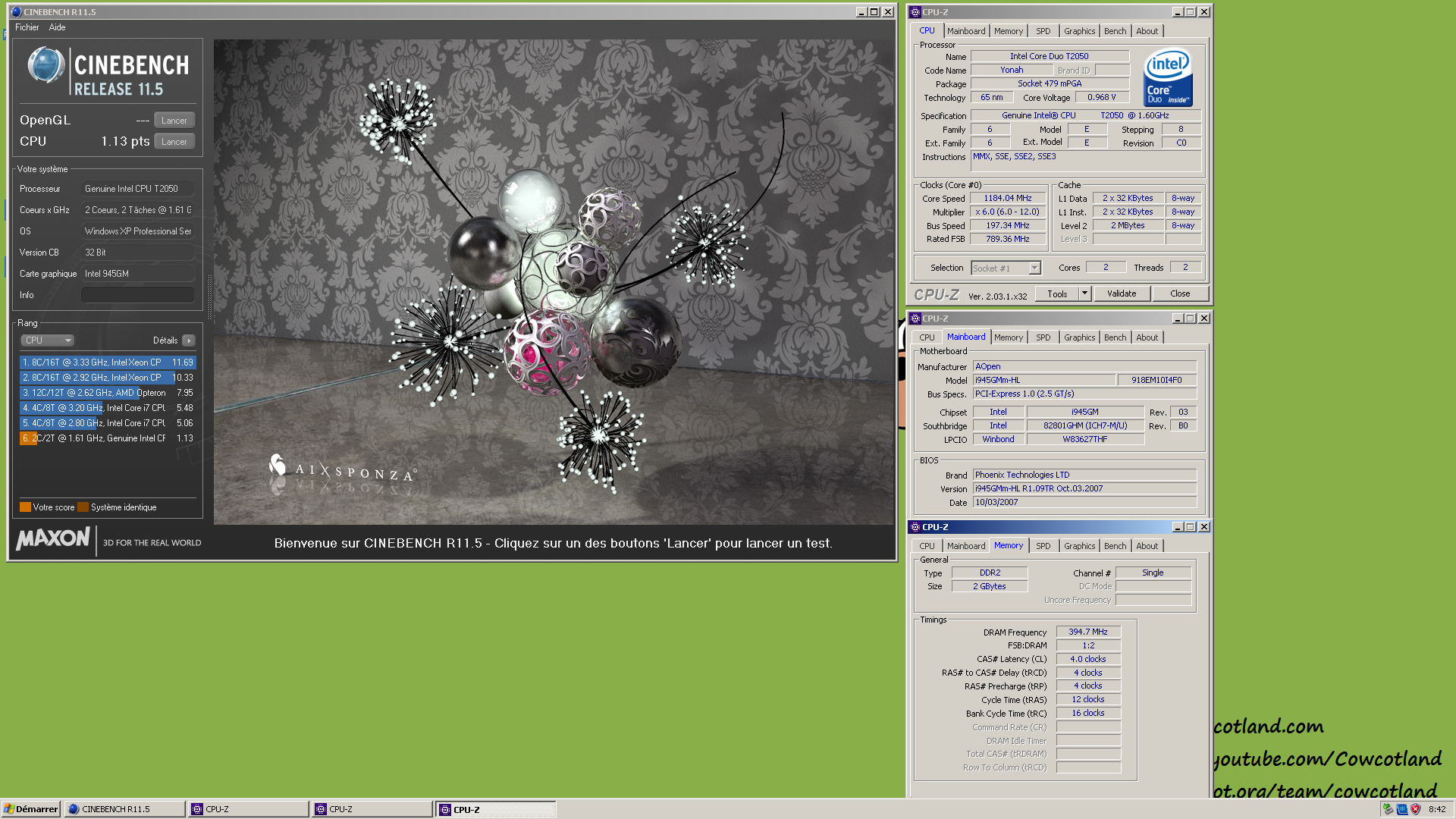Maximize the Cinebench R11.5 window
1456x819 pixels.
pos(874,12)
